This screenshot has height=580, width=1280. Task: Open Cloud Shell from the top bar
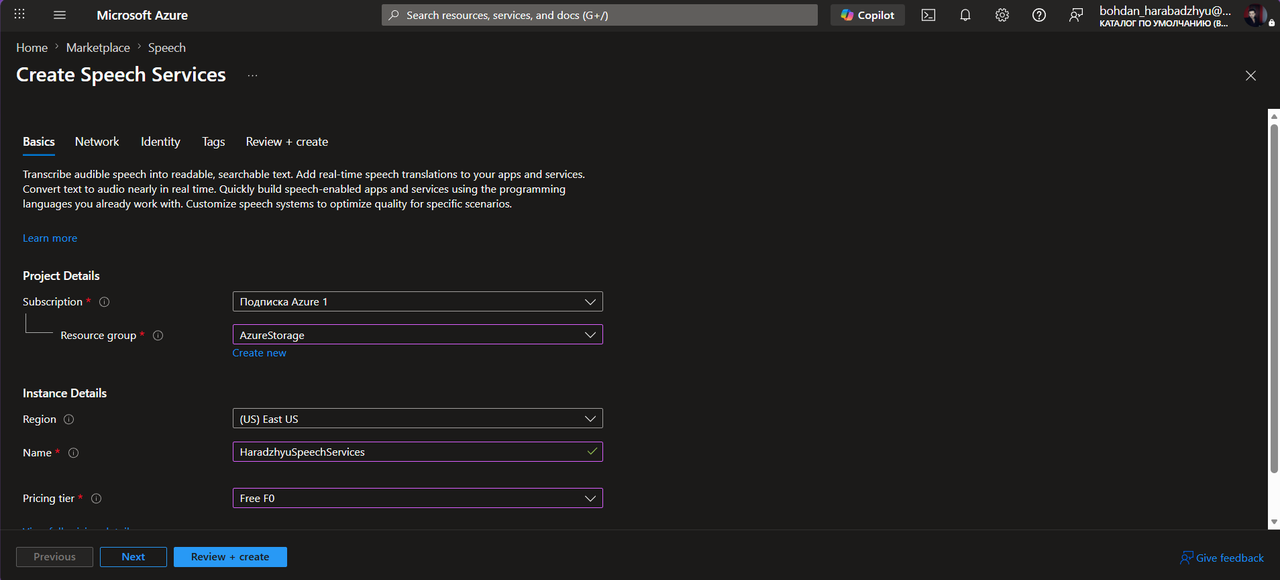pos(928,15)
